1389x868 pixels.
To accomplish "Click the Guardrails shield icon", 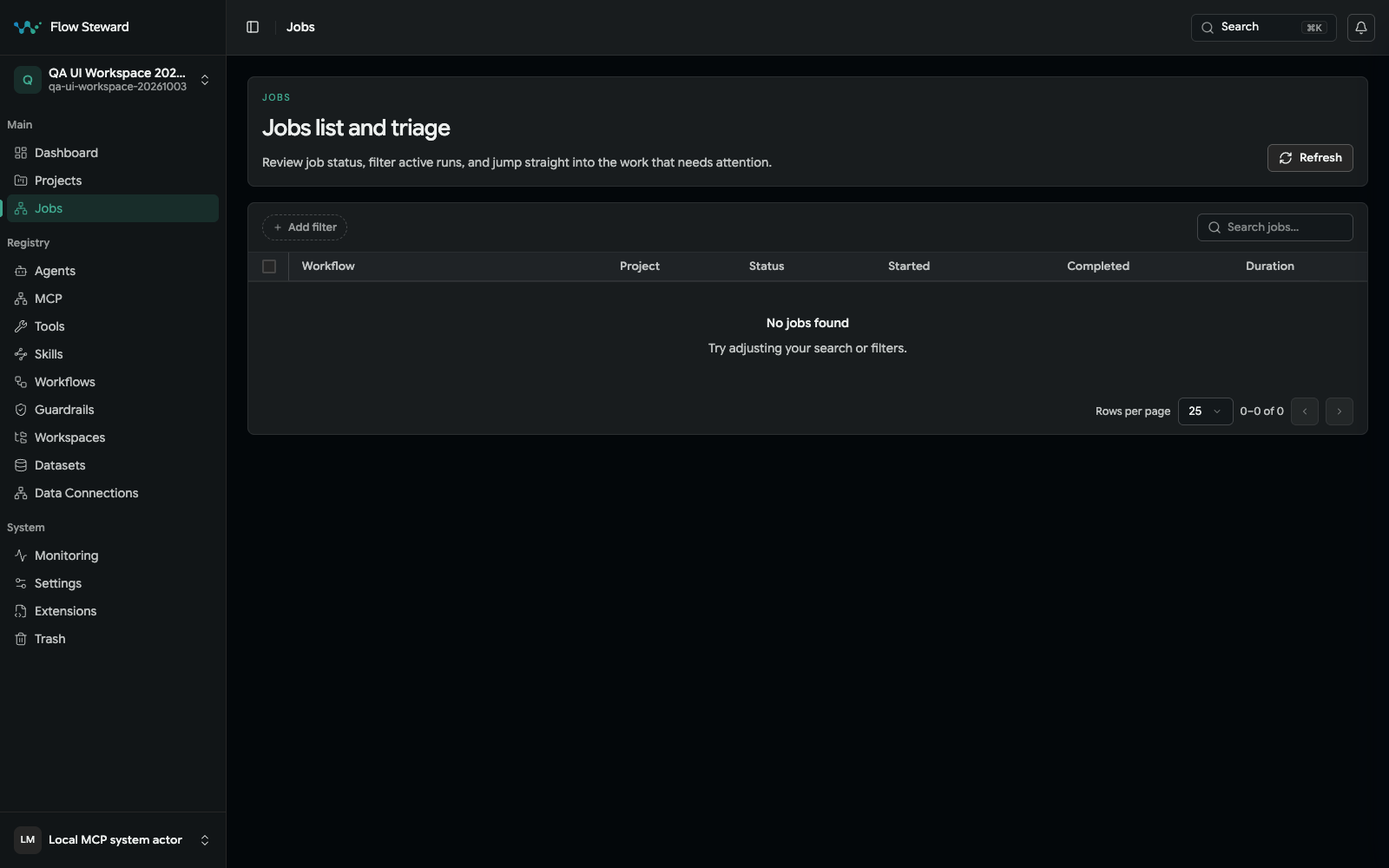I will 21,410.
